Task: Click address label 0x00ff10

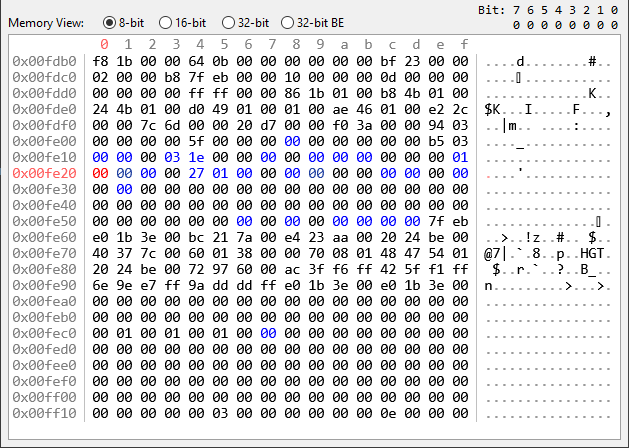Action: click(x=44, y=413)
